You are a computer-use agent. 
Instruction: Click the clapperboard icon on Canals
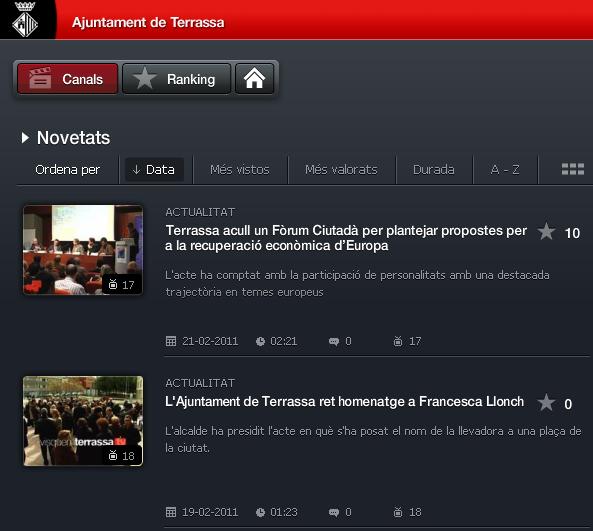click(x=40, y=78)
